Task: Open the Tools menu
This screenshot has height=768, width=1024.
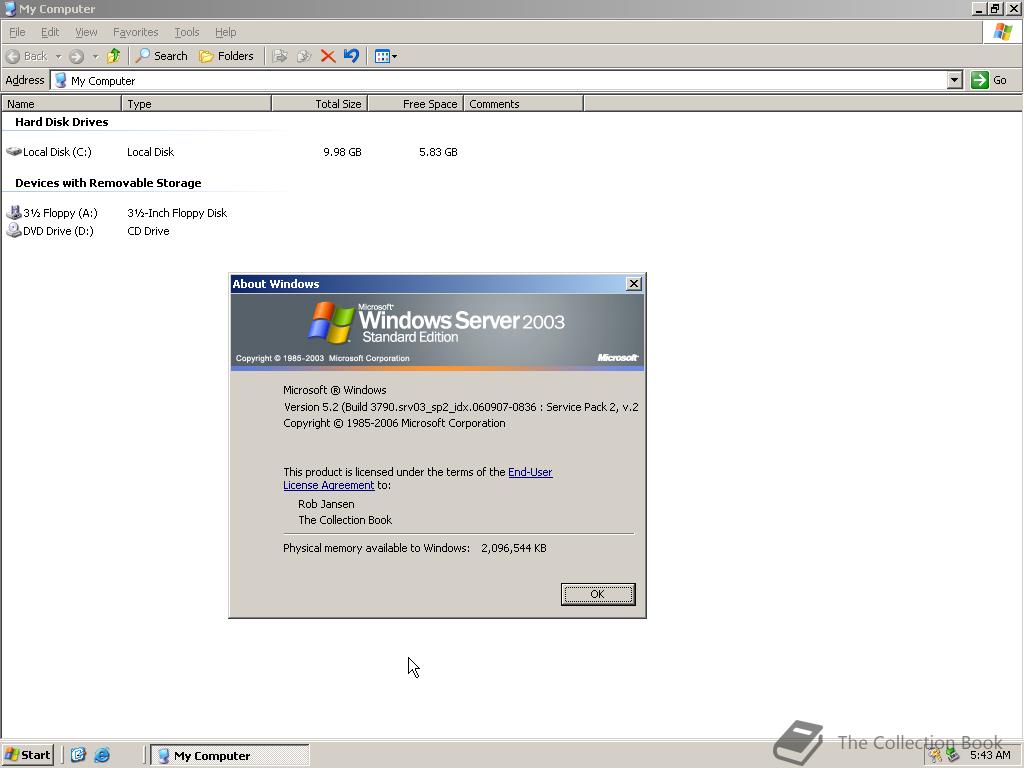Action: 186,32
